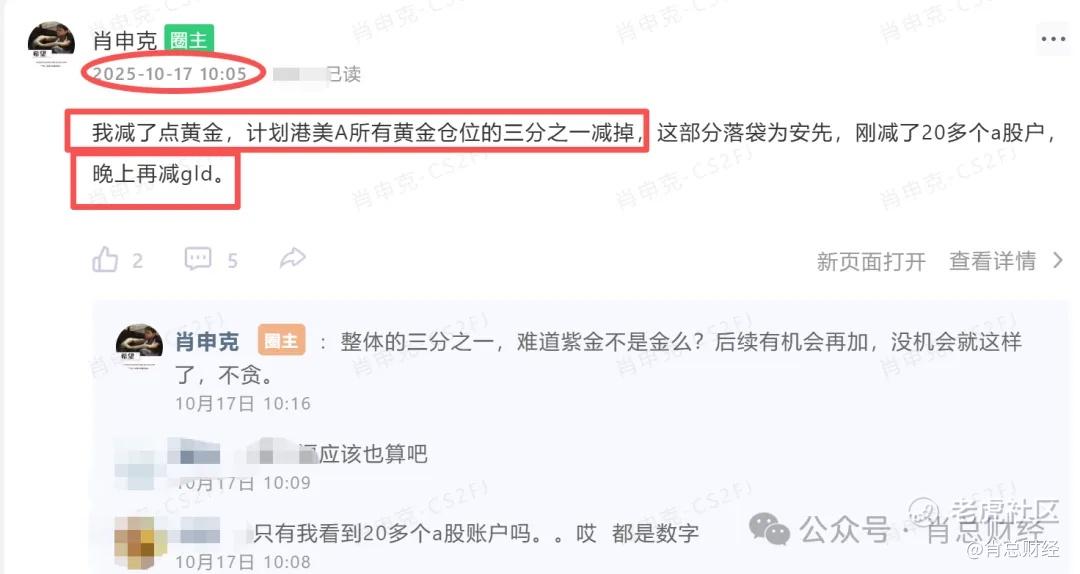Click the bold 肖申克 name in reply
The image size is (1080, 574).
(x=207, y=342)
